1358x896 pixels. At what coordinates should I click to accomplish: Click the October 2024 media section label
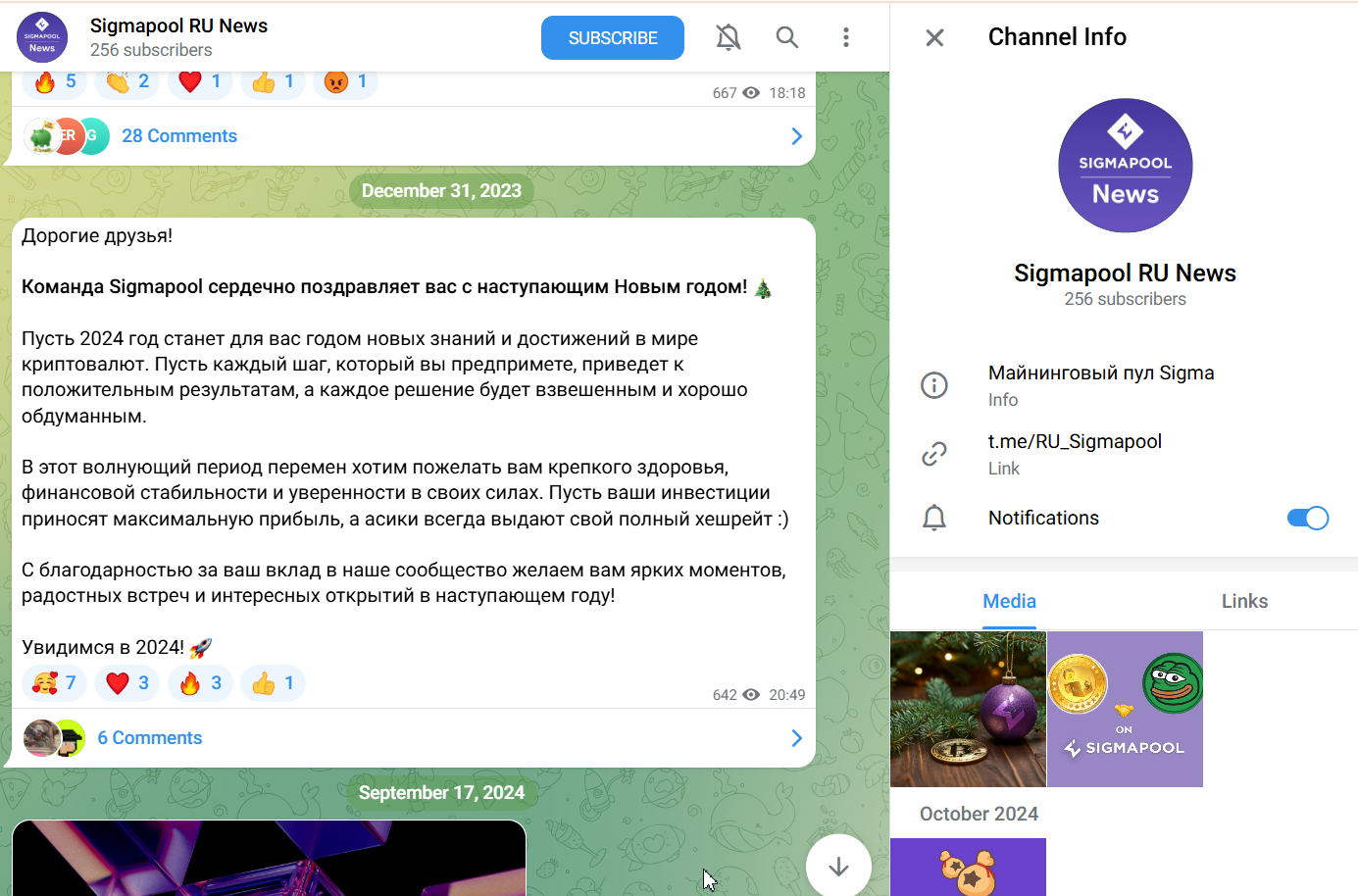(979, 814)
